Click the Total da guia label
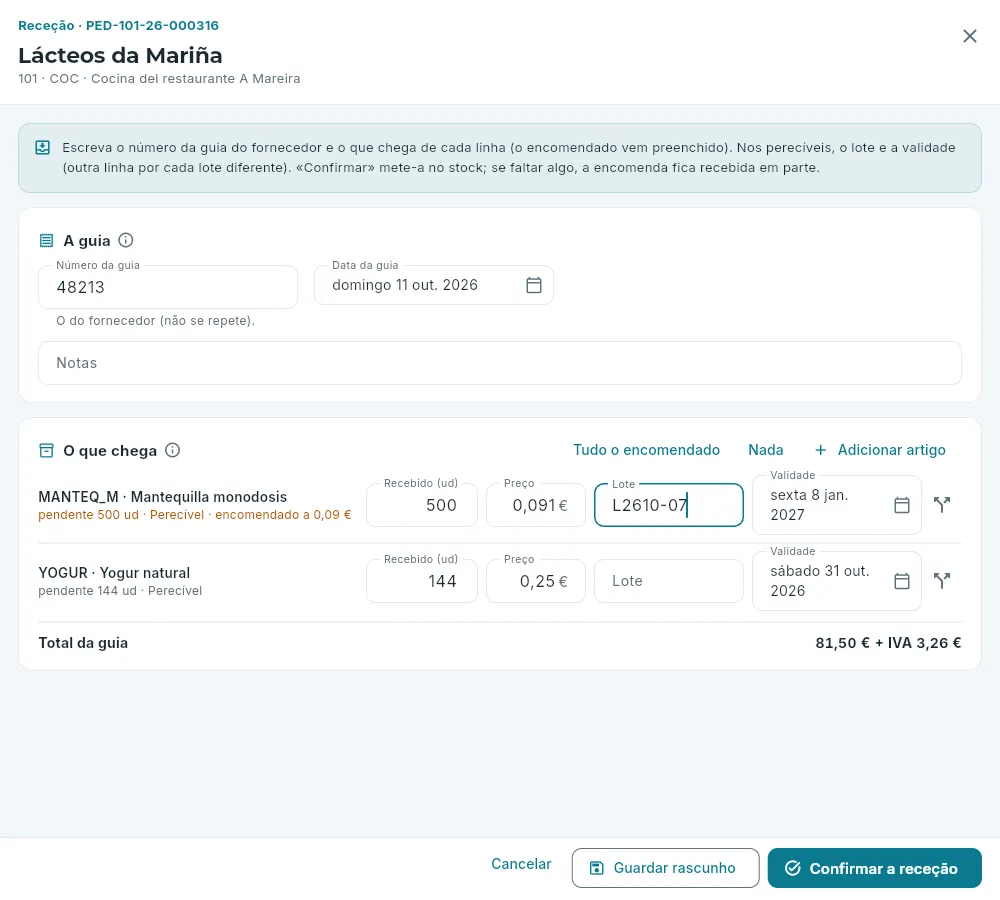The height and width of the screenshot is (900, 1000). 83,643
